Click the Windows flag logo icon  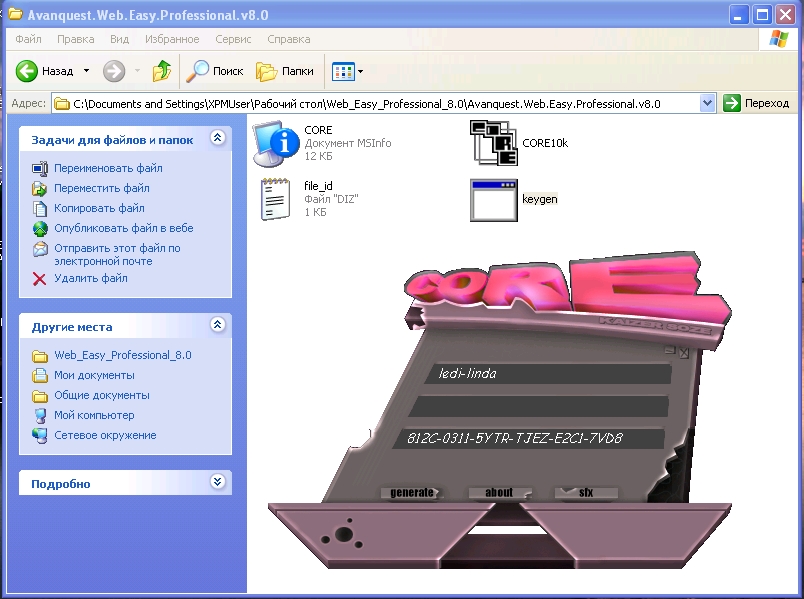(x=779, y=39)
